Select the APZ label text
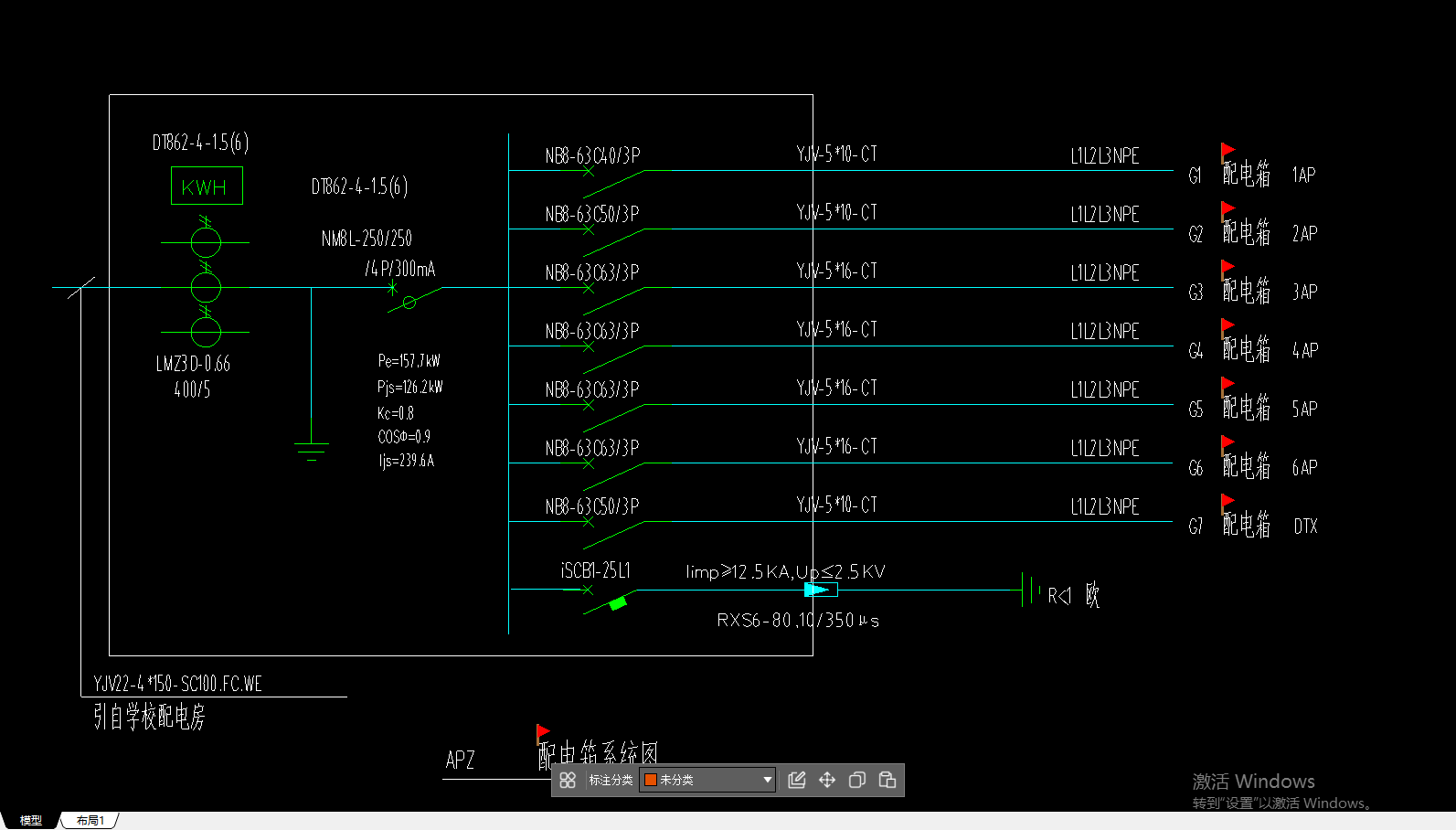 point(460,760)
